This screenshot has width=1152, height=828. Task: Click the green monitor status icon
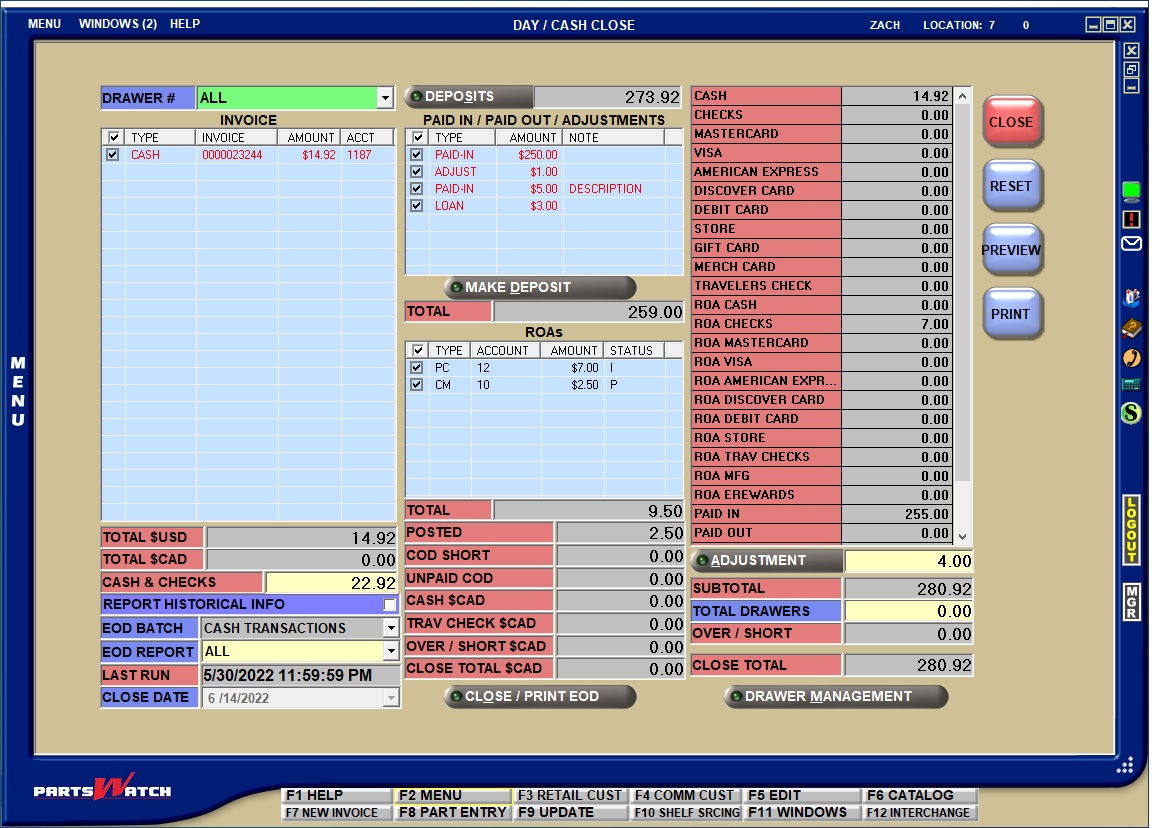[x=1131, y=190]
